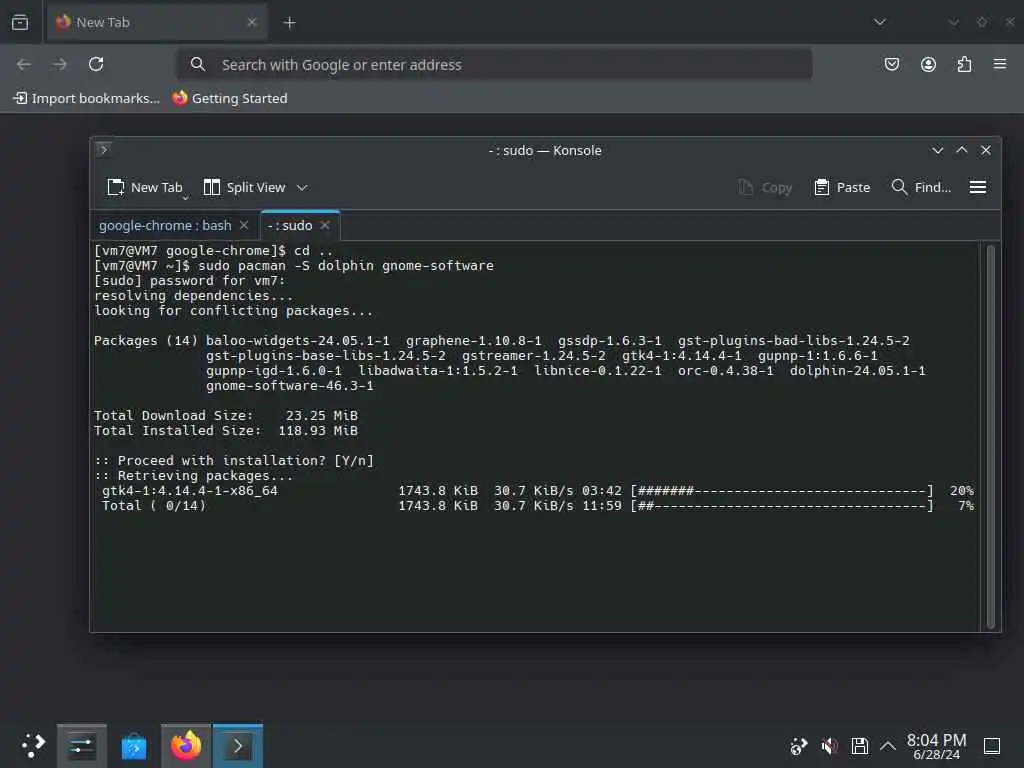Click Split View in Konsole toolbar
Image resolution: width=1024 pixels, height=768 pixels.
pyautogui.click(x=244, y=187)
